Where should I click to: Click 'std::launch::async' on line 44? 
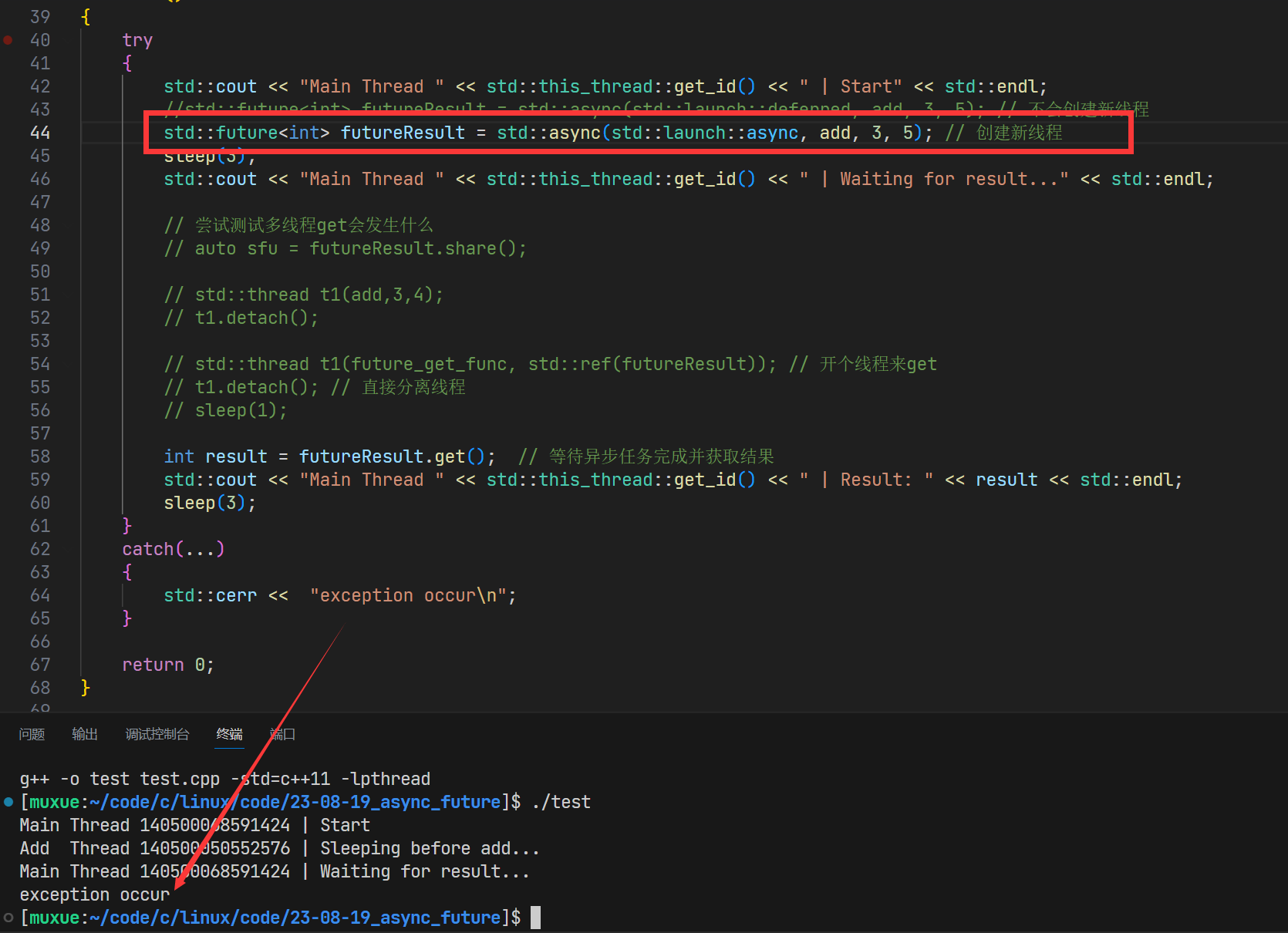point(705,133)
